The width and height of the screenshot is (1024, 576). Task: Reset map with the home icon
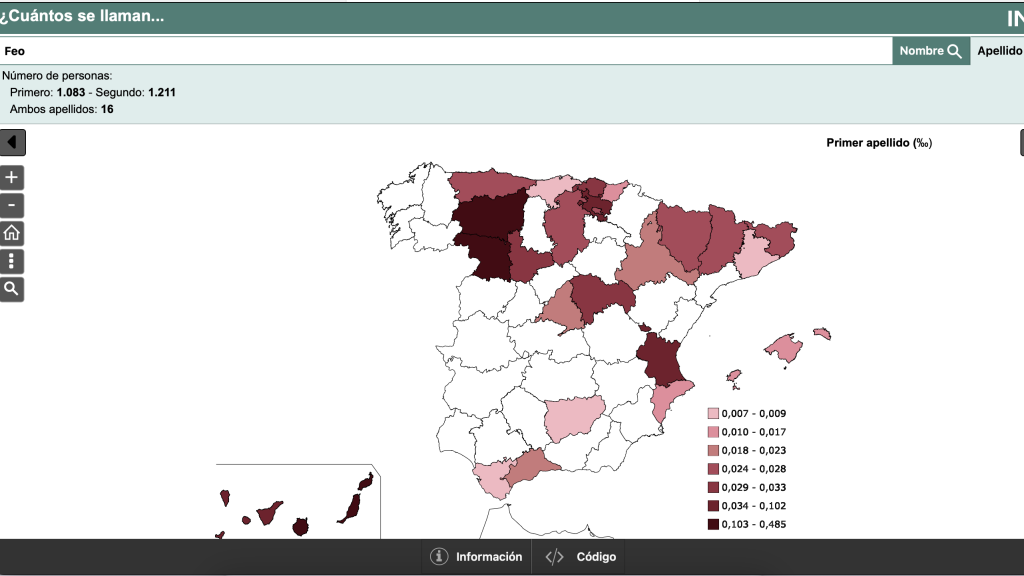[12, 234]
